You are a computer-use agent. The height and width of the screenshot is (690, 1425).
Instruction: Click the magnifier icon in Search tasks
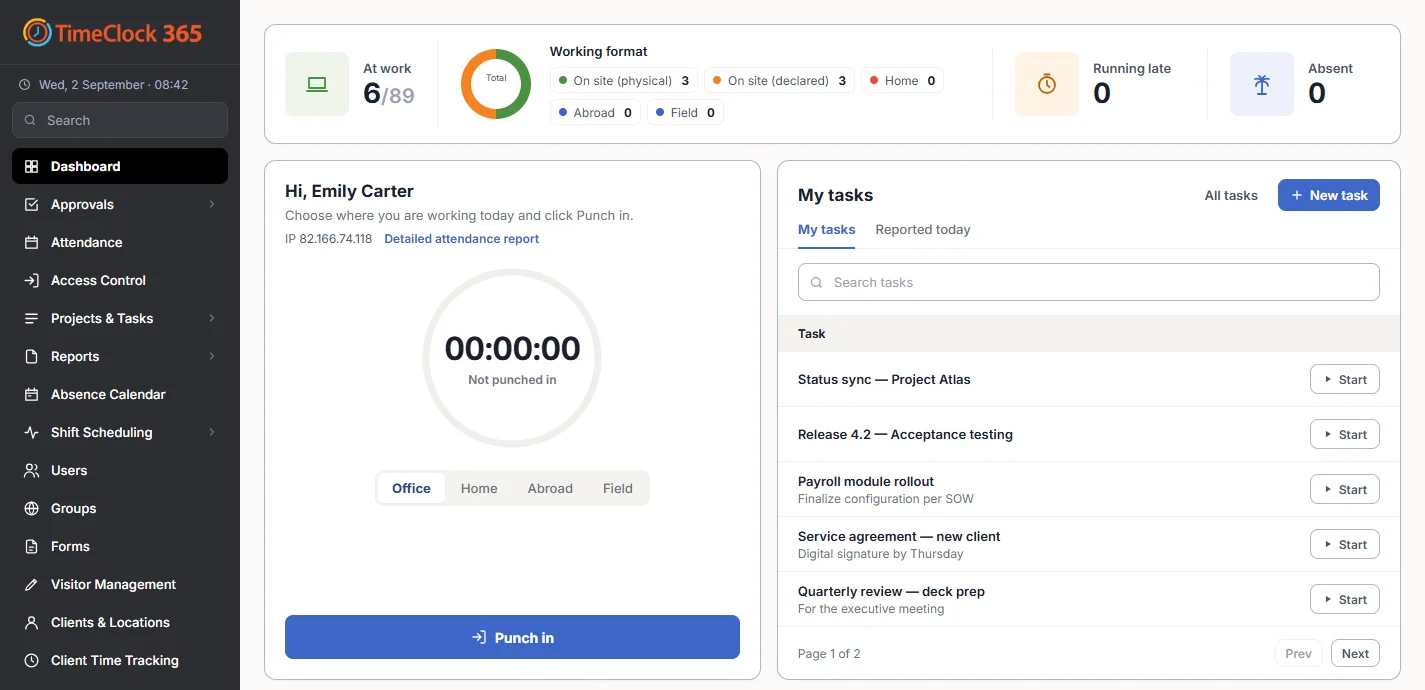coord(816,282)
